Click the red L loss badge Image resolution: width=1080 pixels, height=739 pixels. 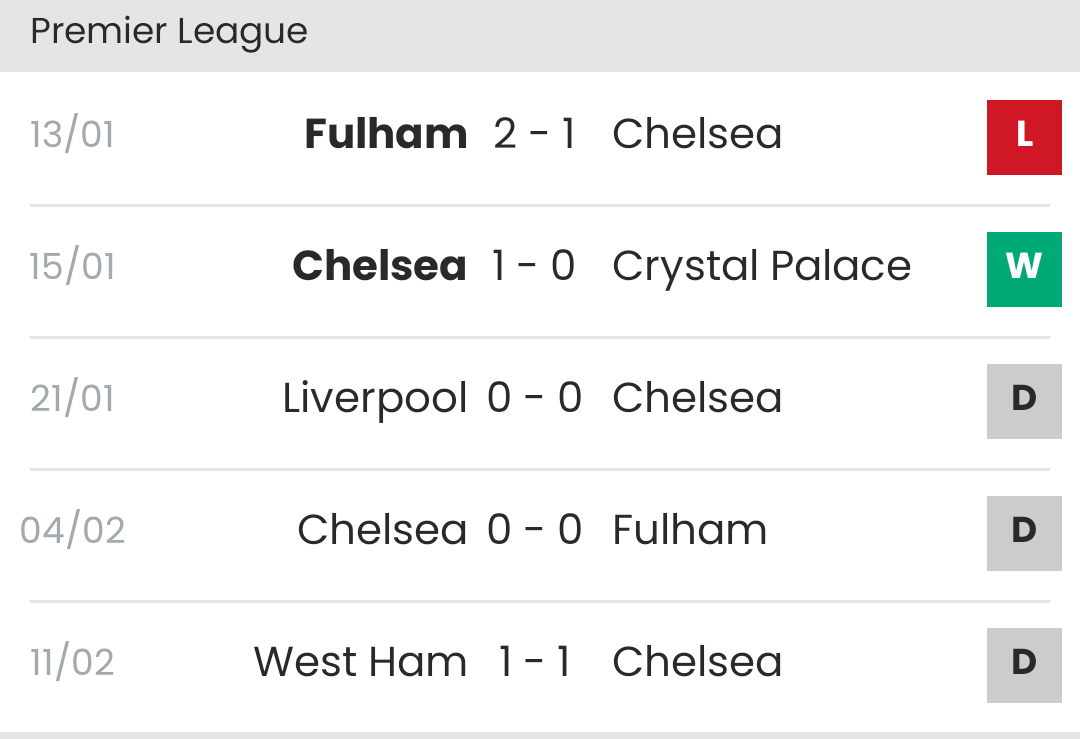(x=1023, y=137)
